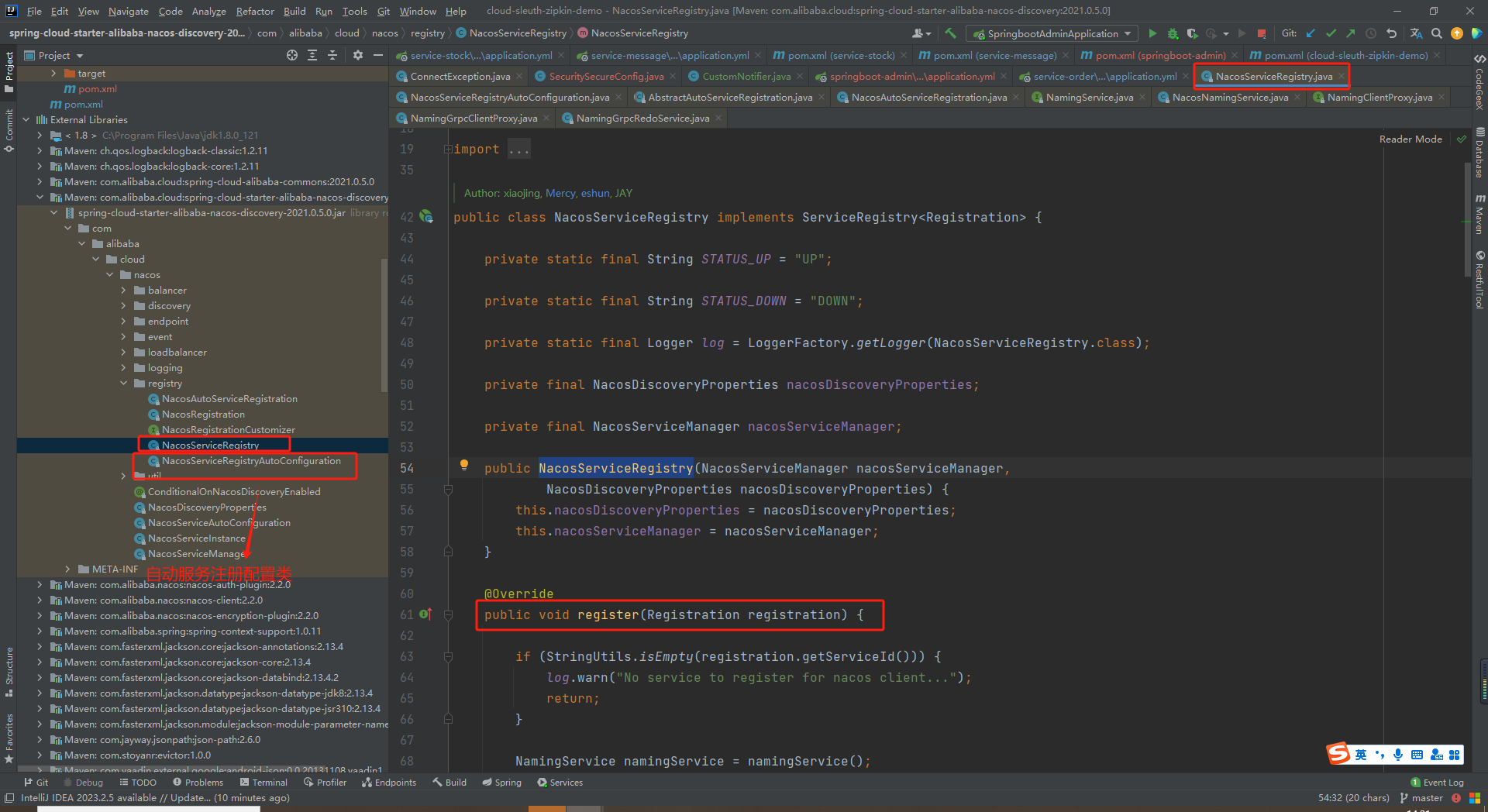Select NacosRegistration class in the tree
This screenshot has height=812, width=1488.
(x=203, y=415)
